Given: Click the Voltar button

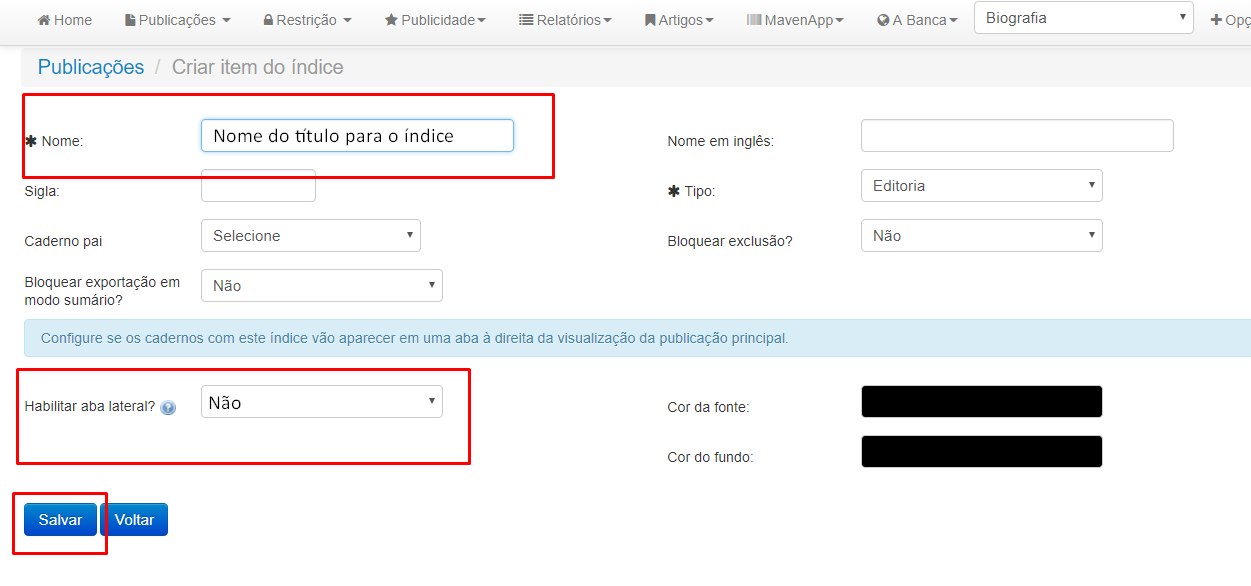Looking at the screenshot, I should point(134,520).
